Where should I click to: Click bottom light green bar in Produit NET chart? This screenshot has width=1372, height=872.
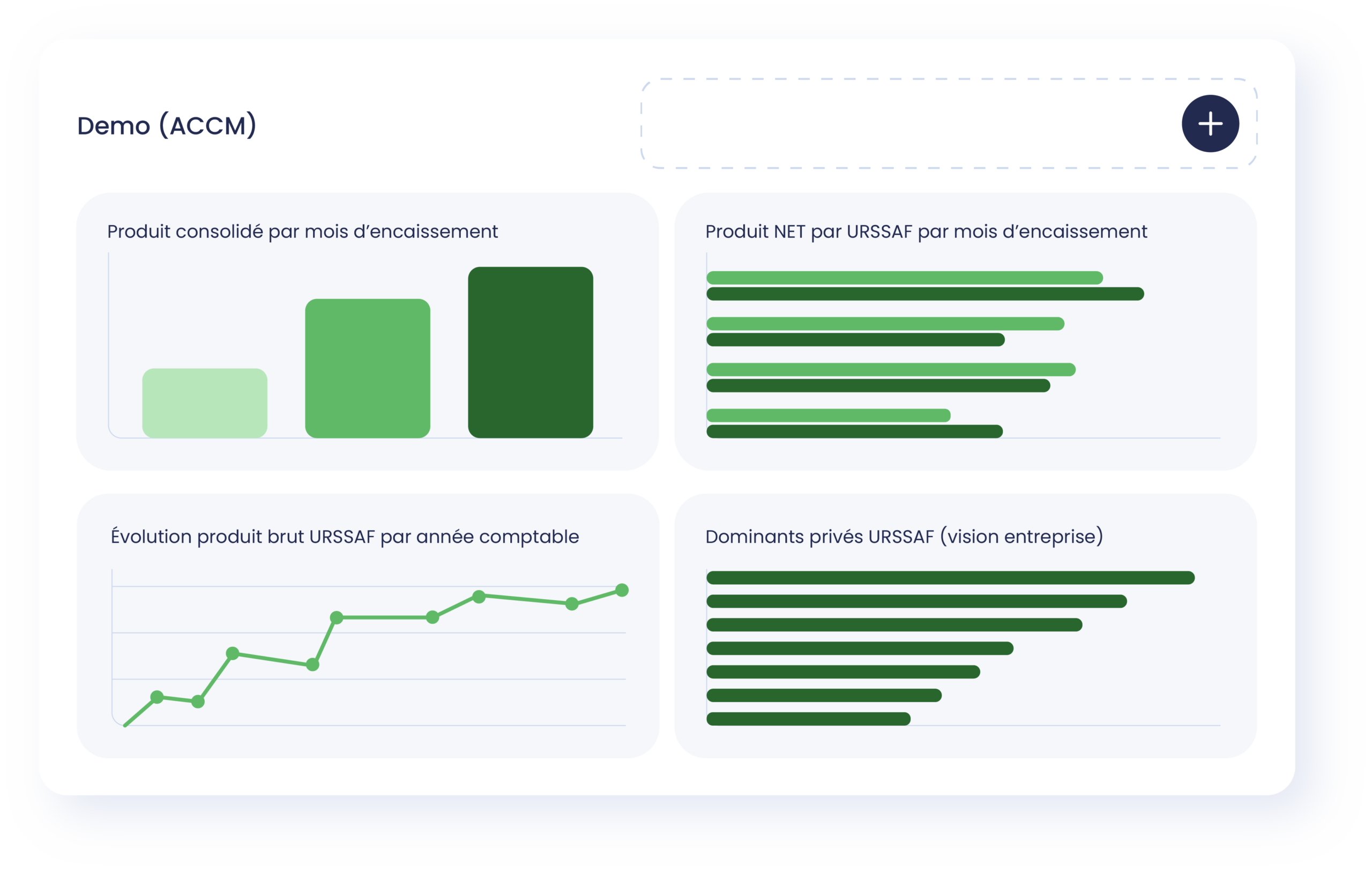pyautogui.click(x=829, y=415)
